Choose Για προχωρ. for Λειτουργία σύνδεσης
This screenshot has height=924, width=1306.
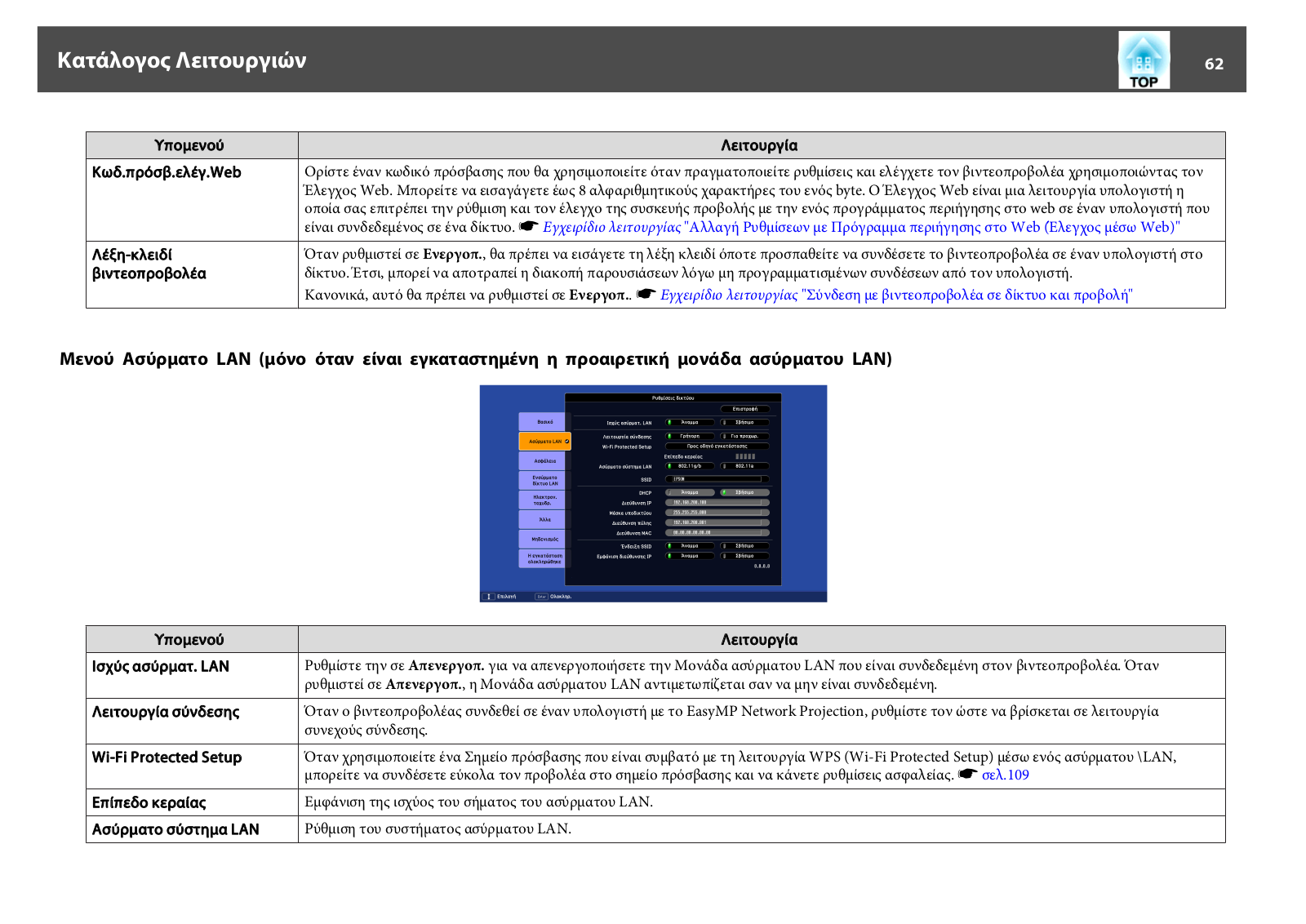point(744,436)
